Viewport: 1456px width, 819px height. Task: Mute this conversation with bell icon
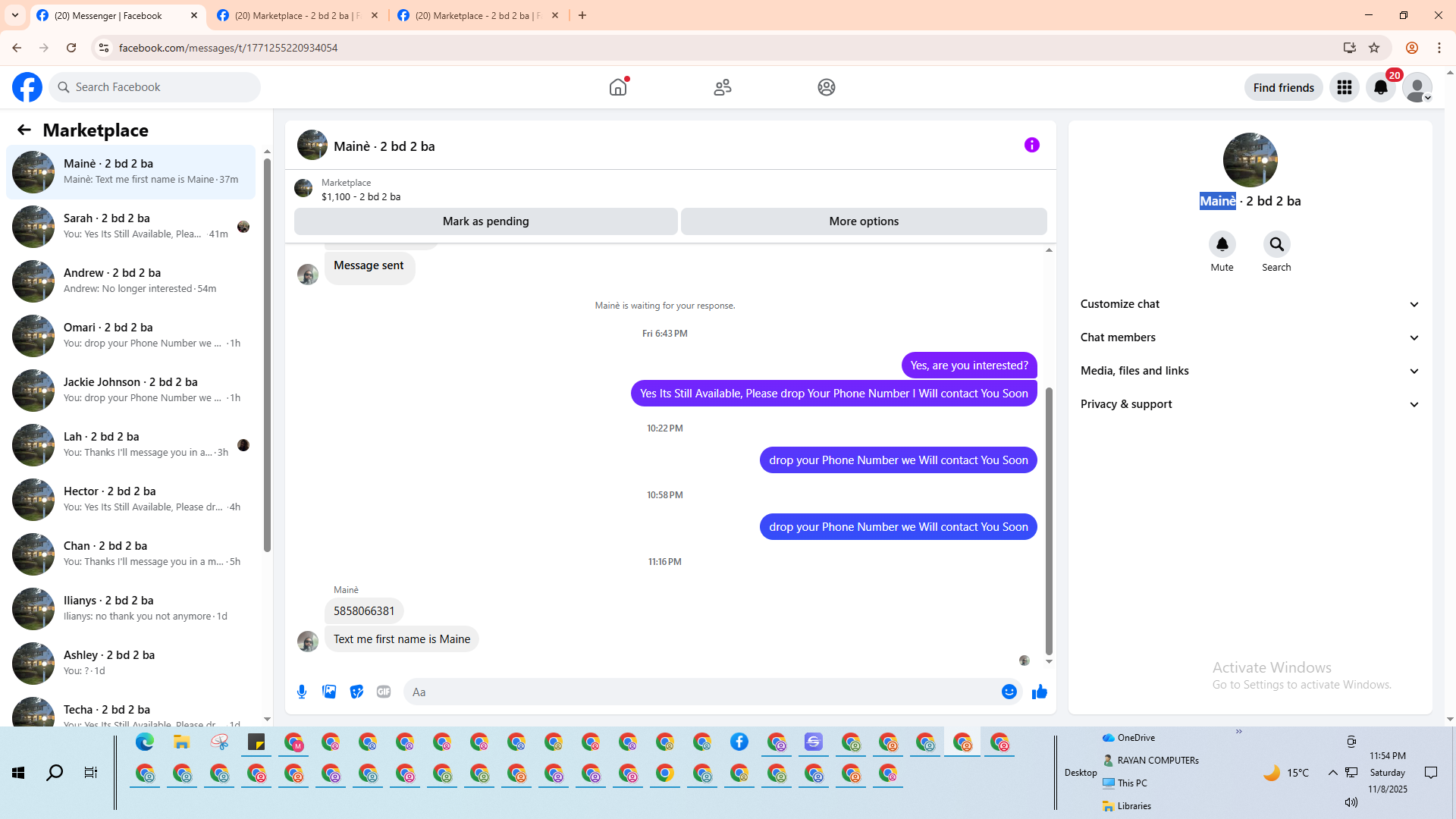1222,244
